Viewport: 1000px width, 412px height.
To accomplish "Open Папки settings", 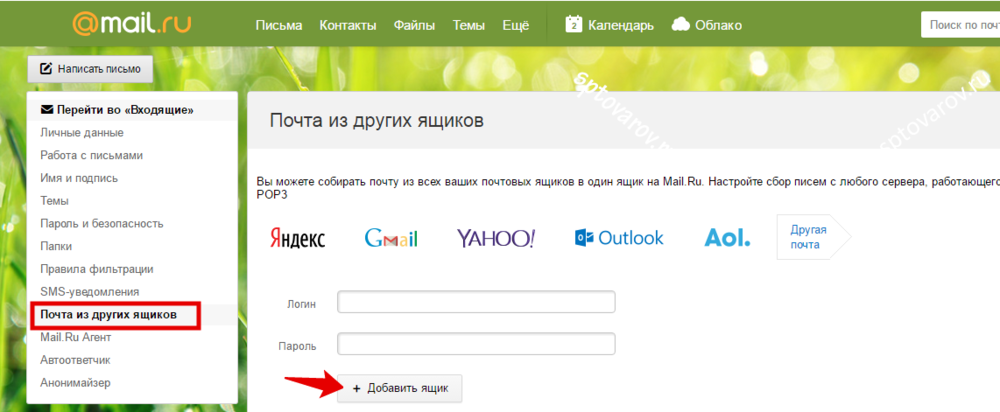I will 55,246.
